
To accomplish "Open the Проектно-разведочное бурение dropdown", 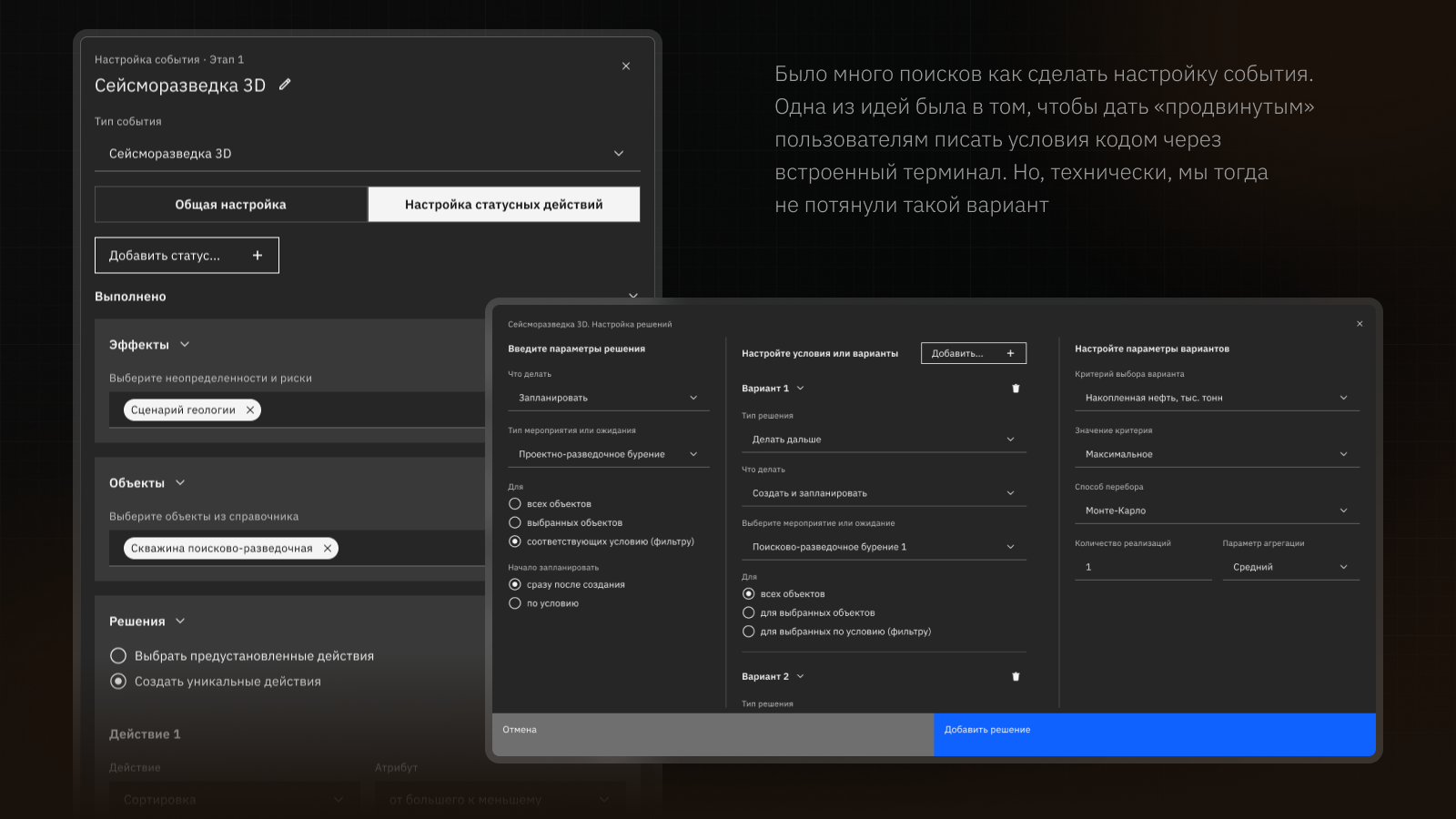I will pos(609,454).
